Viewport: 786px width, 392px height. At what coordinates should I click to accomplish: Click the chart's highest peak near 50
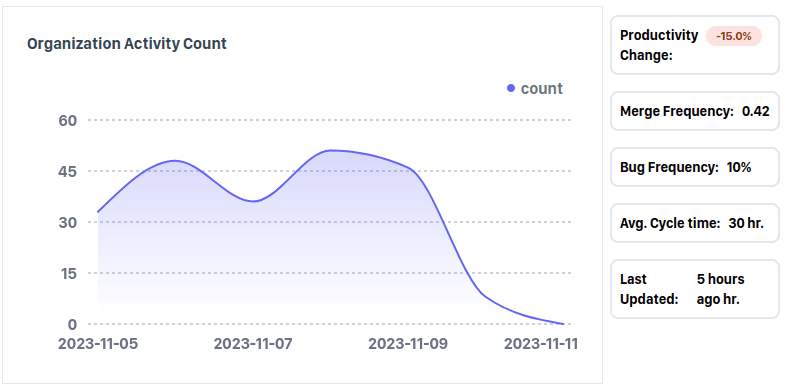click(x=331, y=150)
